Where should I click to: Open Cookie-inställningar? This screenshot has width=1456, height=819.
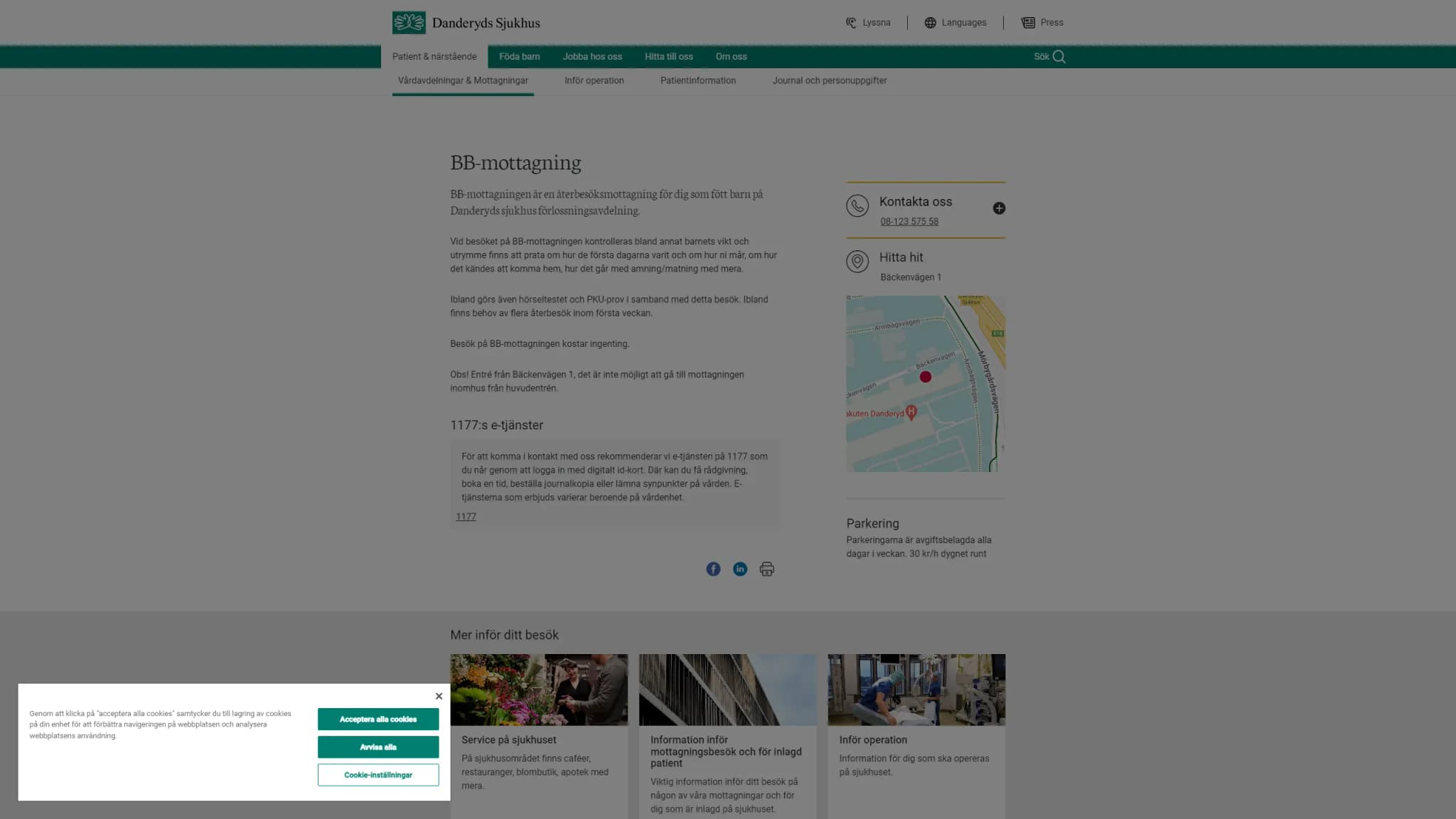coord(378,775)
